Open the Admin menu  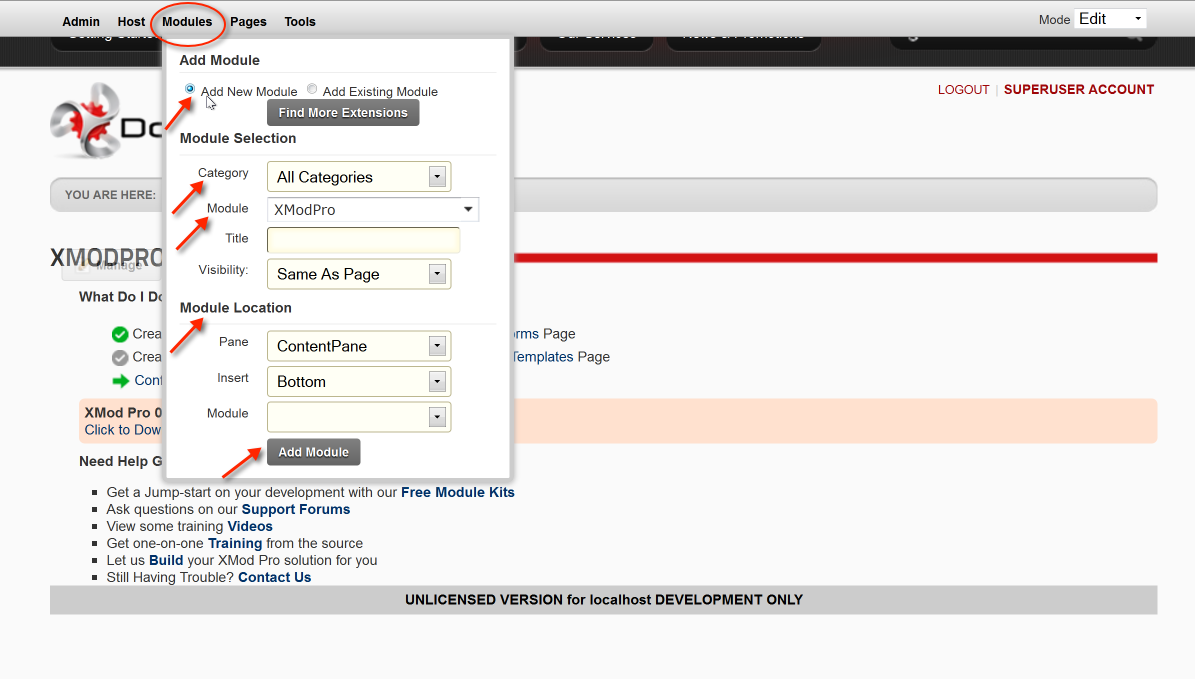pos(81,21)
